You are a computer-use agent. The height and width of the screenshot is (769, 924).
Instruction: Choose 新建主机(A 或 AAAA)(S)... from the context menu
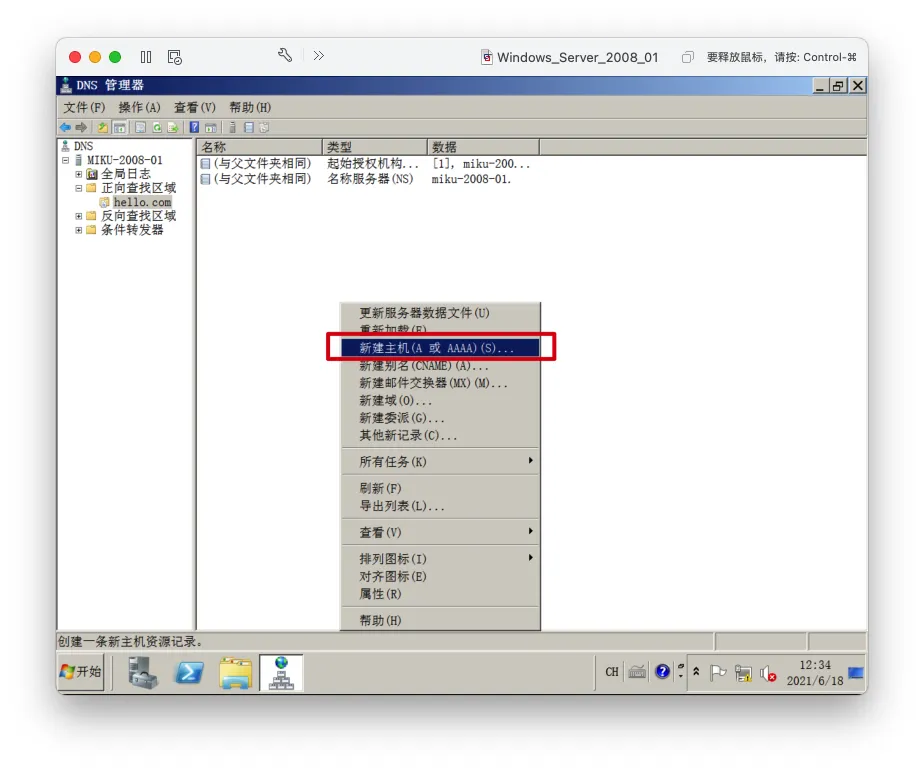(440, 348)
